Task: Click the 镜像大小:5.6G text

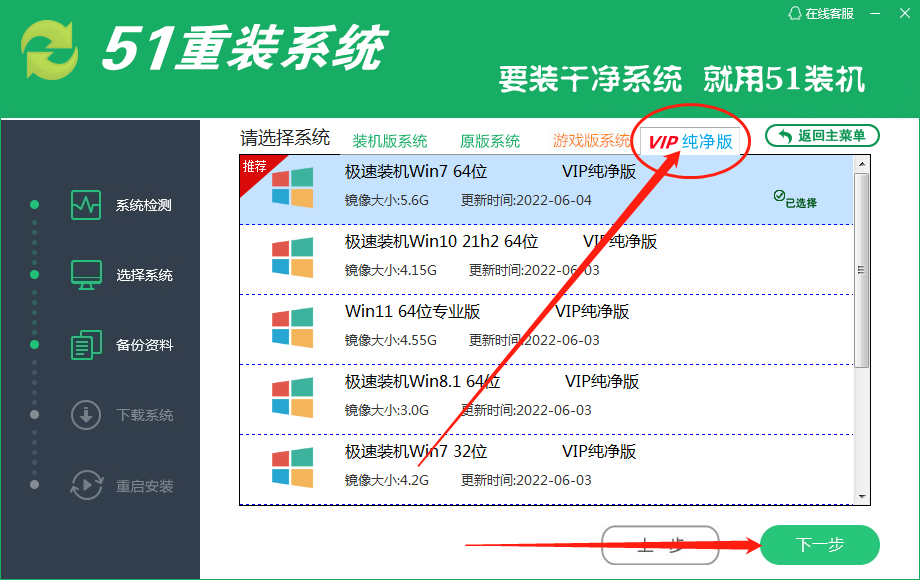Action: click(x=387, y=201)
